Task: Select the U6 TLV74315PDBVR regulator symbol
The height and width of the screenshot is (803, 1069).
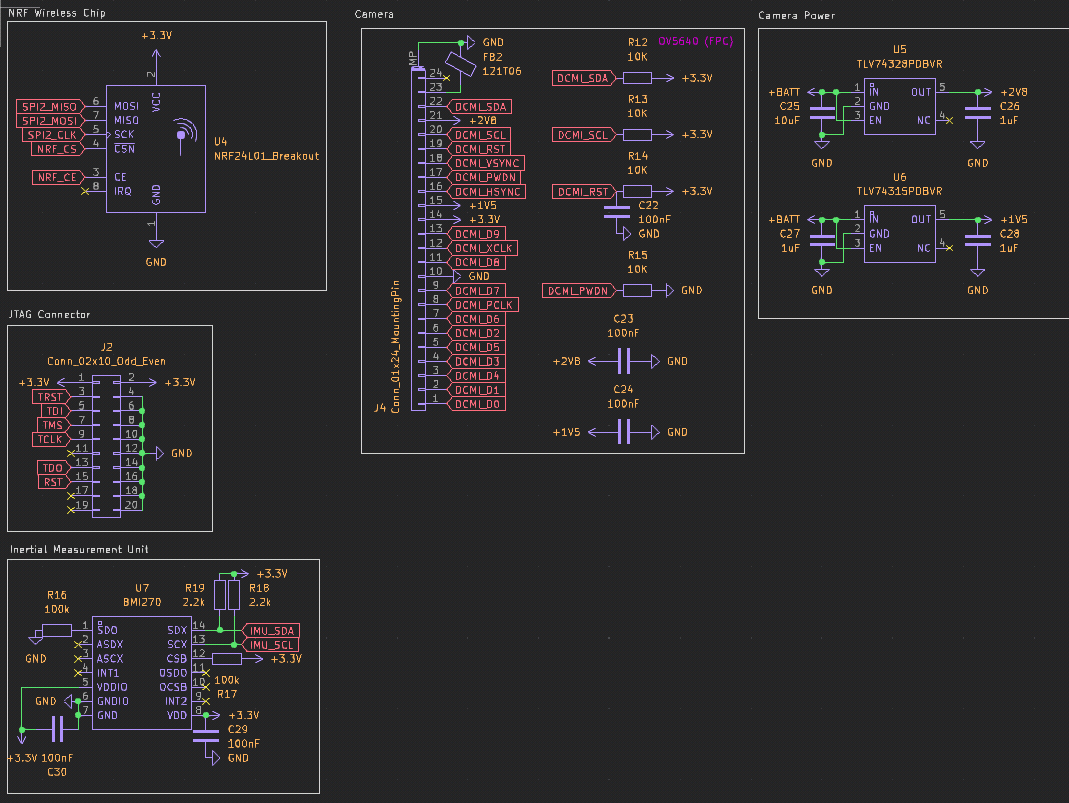Action: (x=900, y=233)
